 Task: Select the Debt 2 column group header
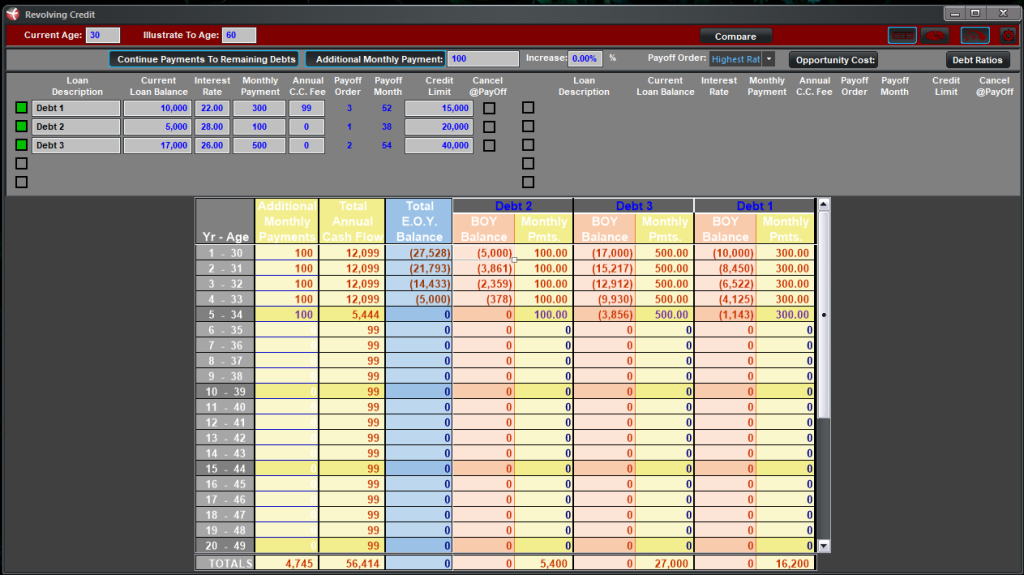tap(513, 206)
